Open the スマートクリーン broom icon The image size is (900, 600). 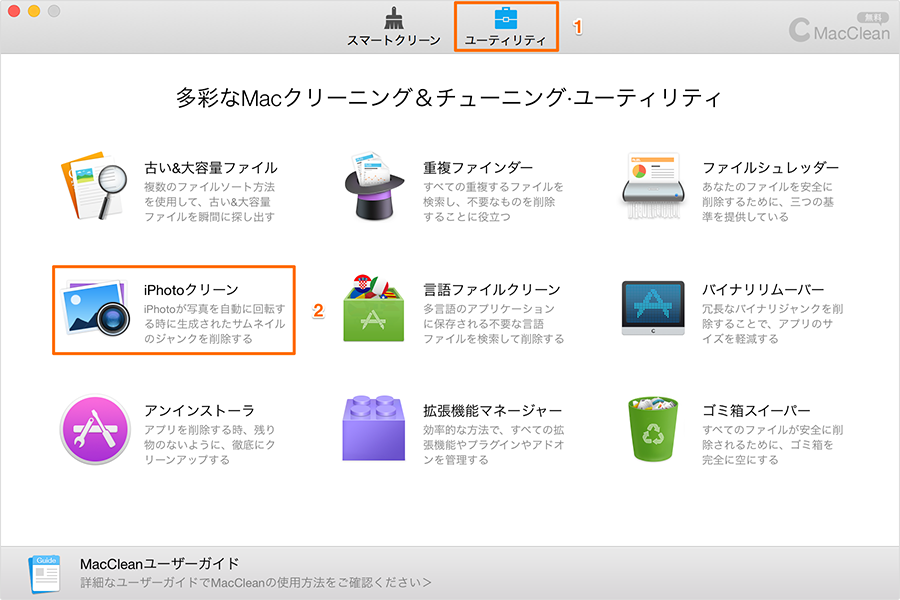(394, 18)
